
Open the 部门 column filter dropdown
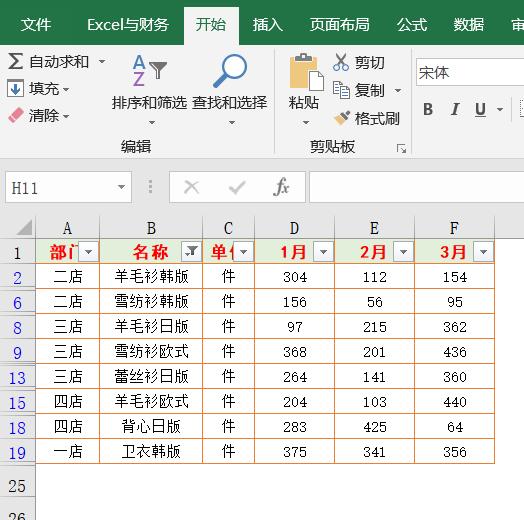(89, 251)
